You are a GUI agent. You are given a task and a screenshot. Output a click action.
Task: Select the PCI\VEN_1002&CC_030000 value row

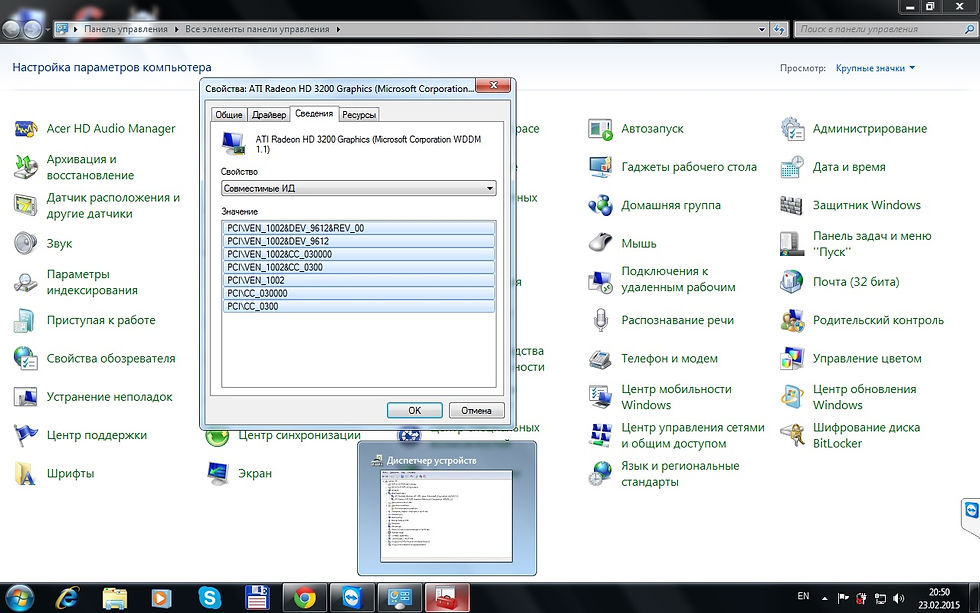click(x=359, y=254)
